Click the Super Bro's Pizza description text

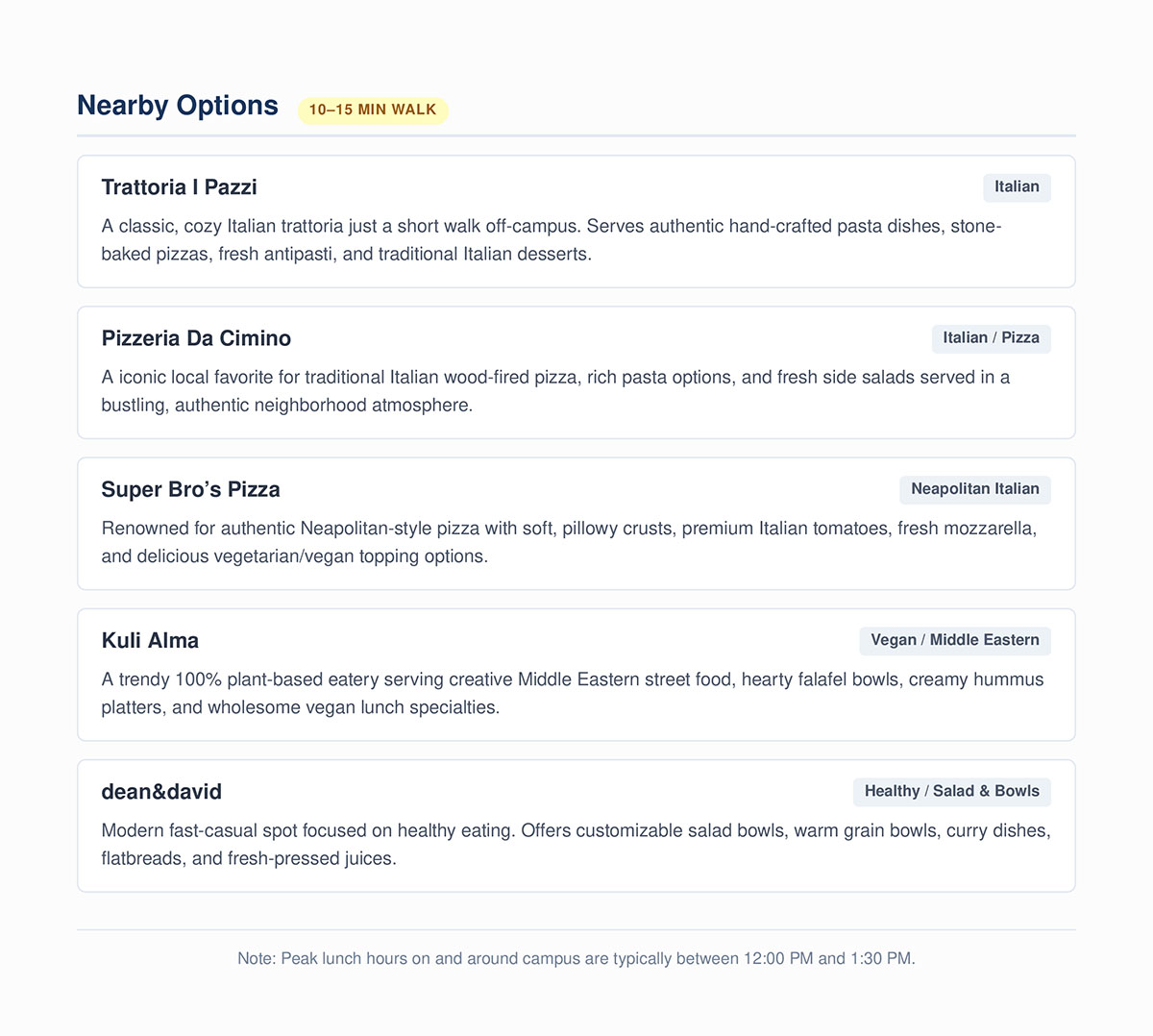pos(569,542)
